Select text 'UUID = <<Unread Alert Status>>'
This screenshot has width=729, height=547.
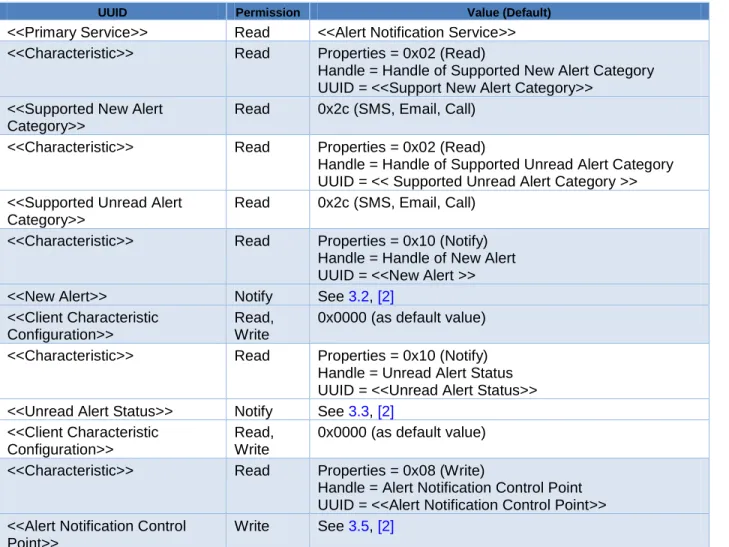pos(427,390)
